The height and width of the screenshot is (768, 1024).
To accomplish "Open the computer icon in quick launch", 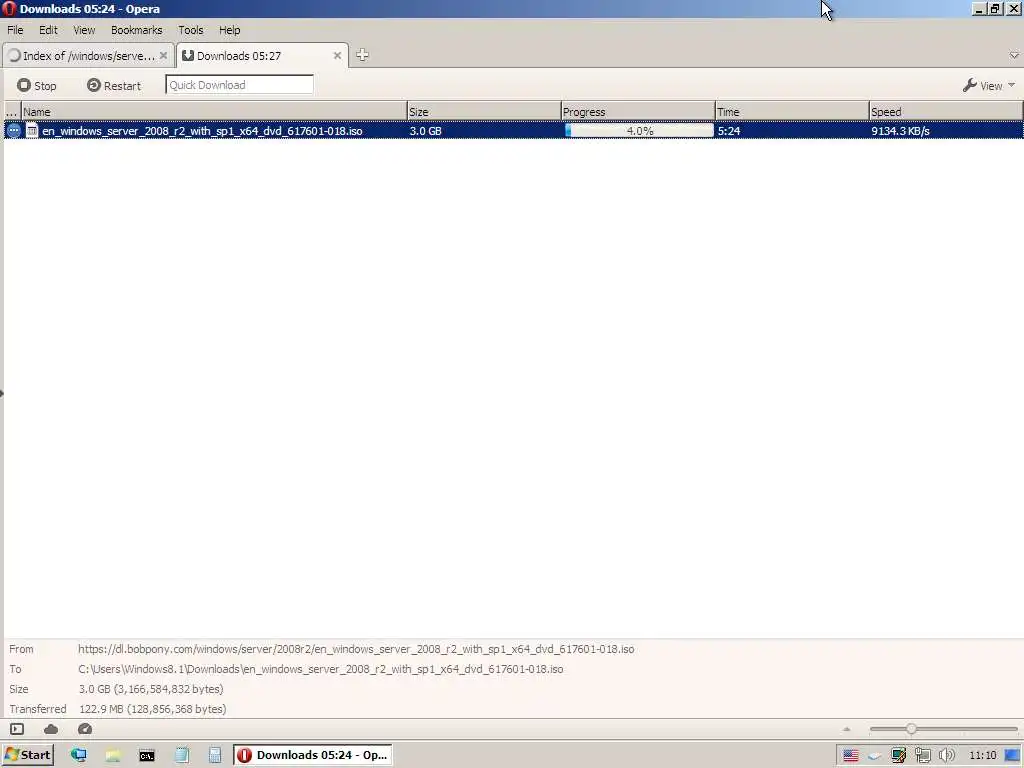I will click(78, 756).
